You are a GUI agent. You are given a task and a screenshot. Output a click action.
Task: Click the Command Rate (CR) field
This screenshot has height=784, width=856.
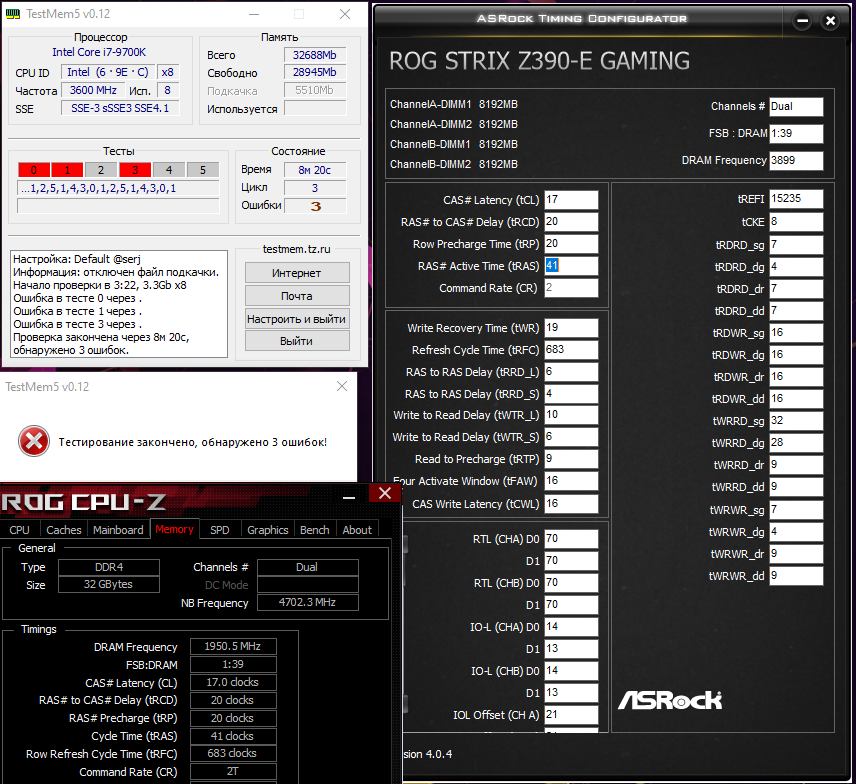(x=571, y=288)
